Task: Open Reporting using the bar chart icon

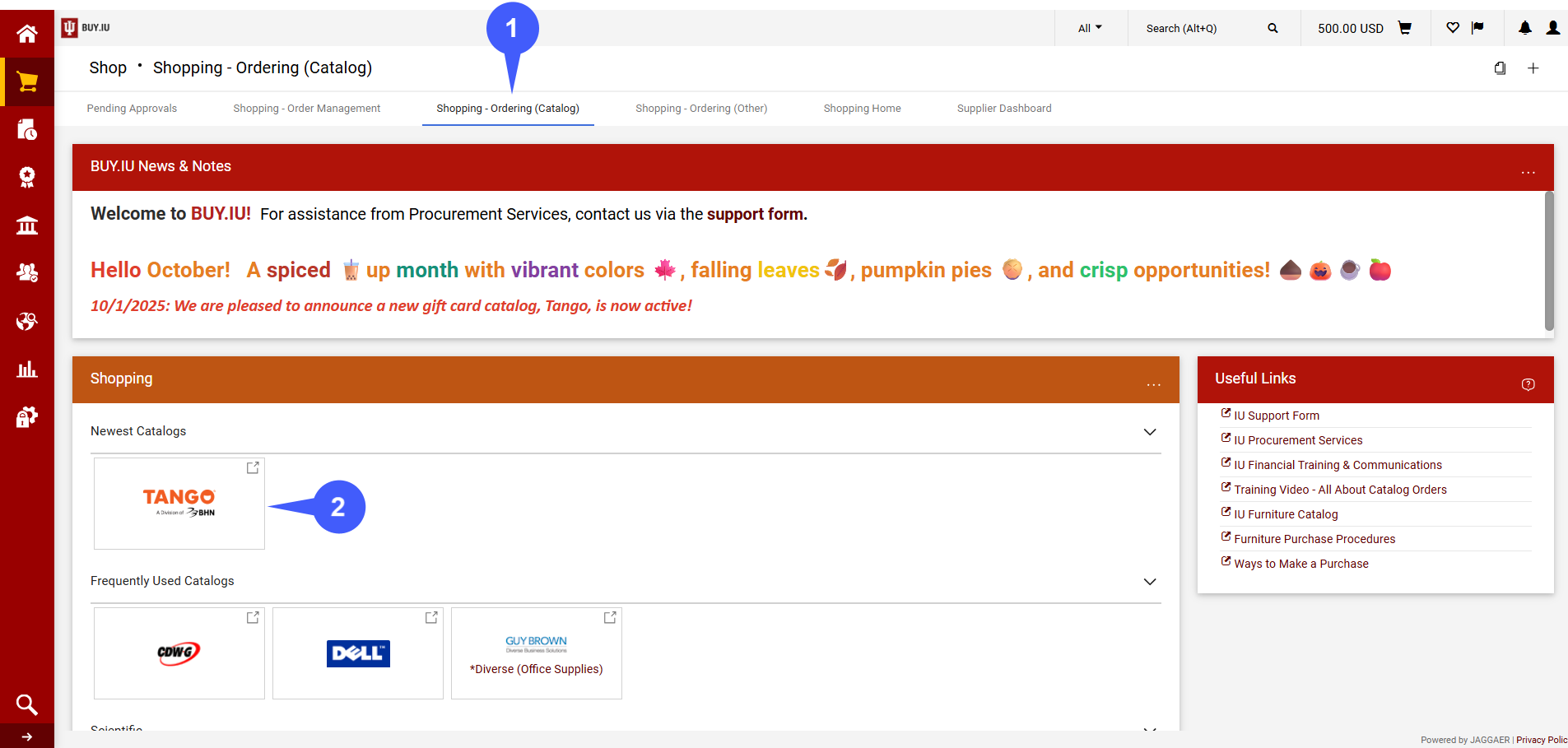Action: pyautogui.click(x=27, y=369)
